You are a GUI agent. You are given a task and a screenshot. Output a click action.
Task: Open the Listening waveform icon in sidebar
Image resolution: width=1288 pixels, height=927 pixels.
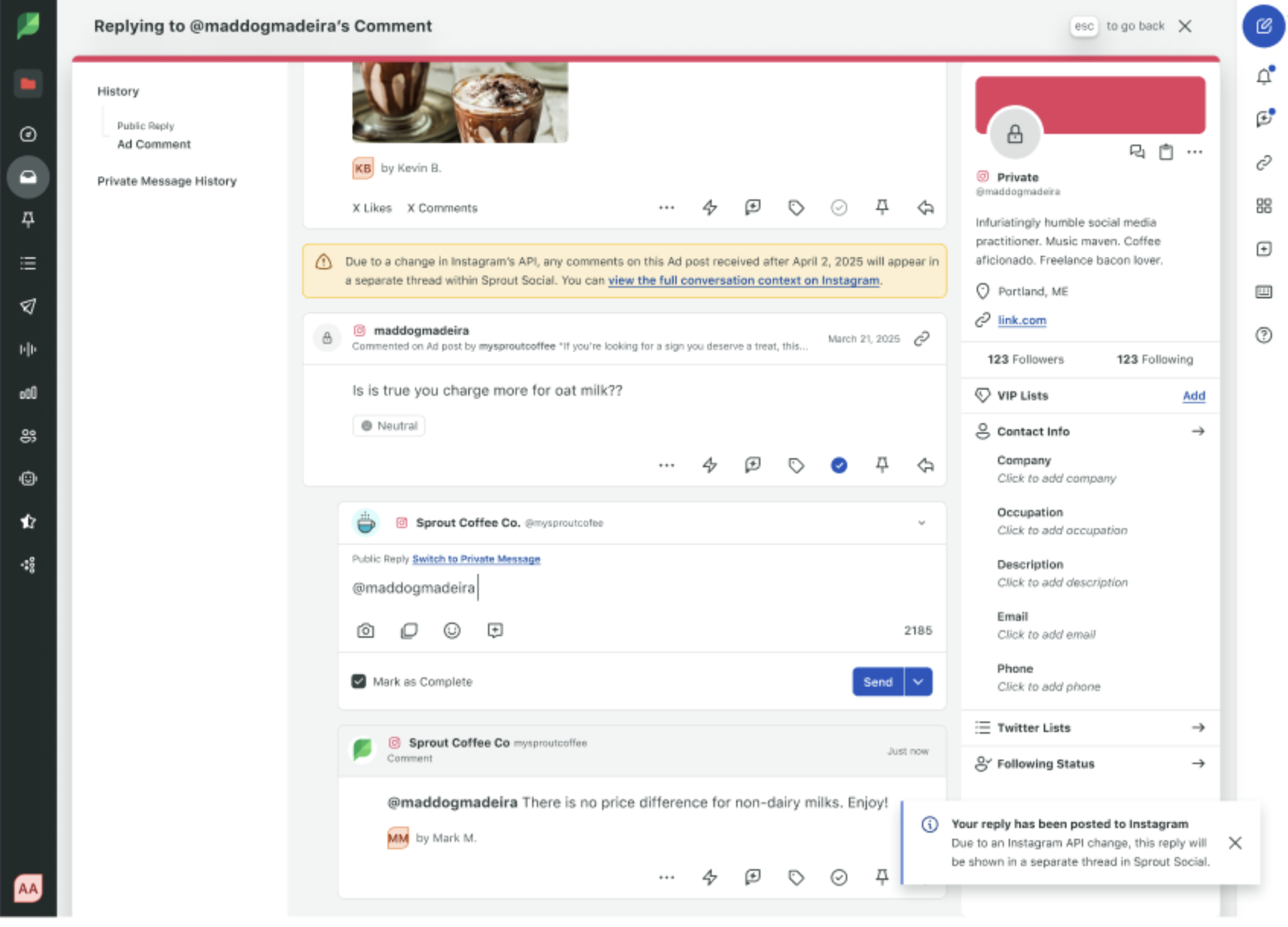click(x=28, y=350)
